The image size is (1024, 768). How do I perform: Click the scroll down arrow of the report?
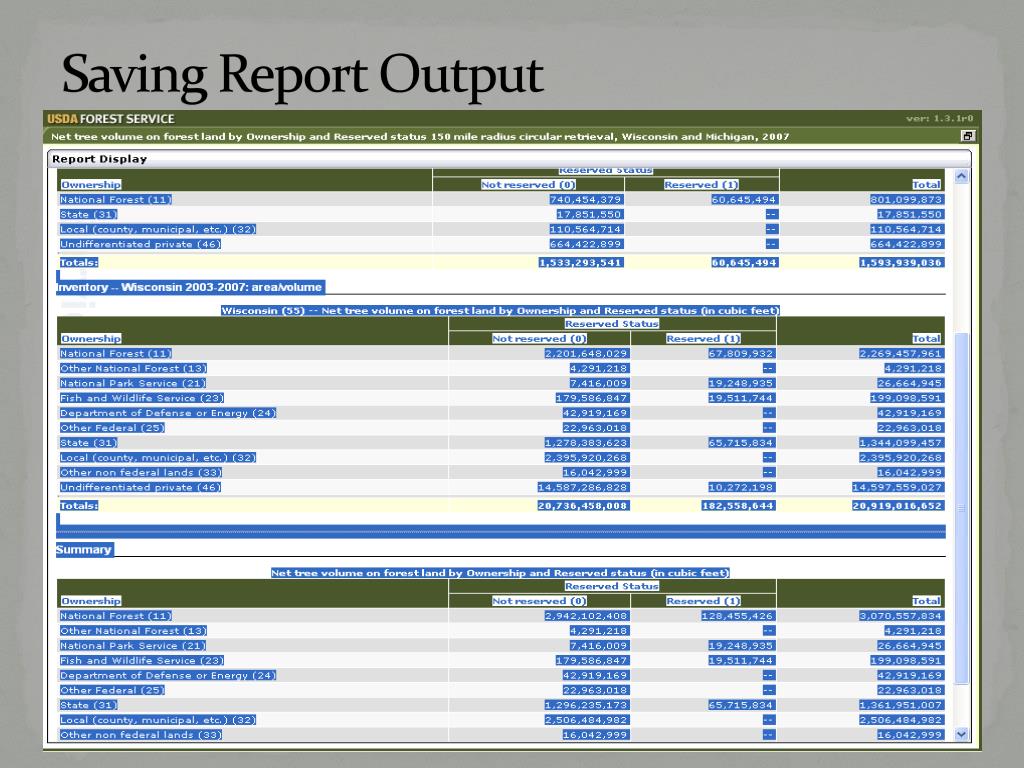[x=961, y=734]
